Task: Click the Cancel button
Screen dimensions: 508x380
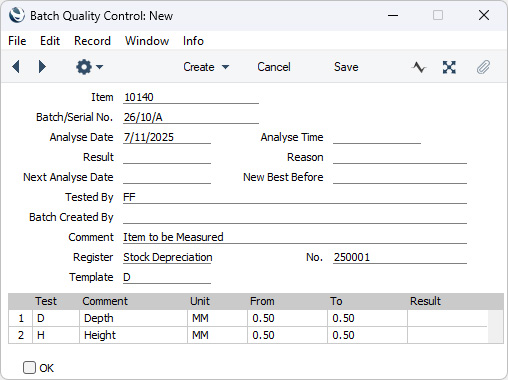Action: [x=274, y=67]
